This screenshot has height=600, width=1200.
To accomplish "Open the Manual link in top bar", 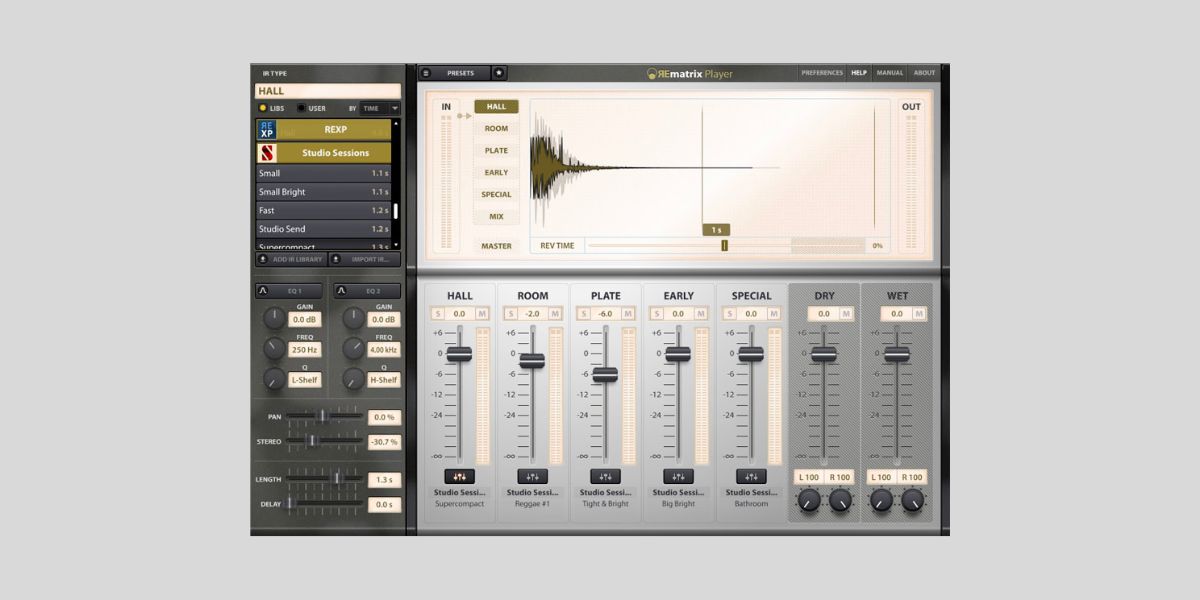I will [x=890, y=73].
